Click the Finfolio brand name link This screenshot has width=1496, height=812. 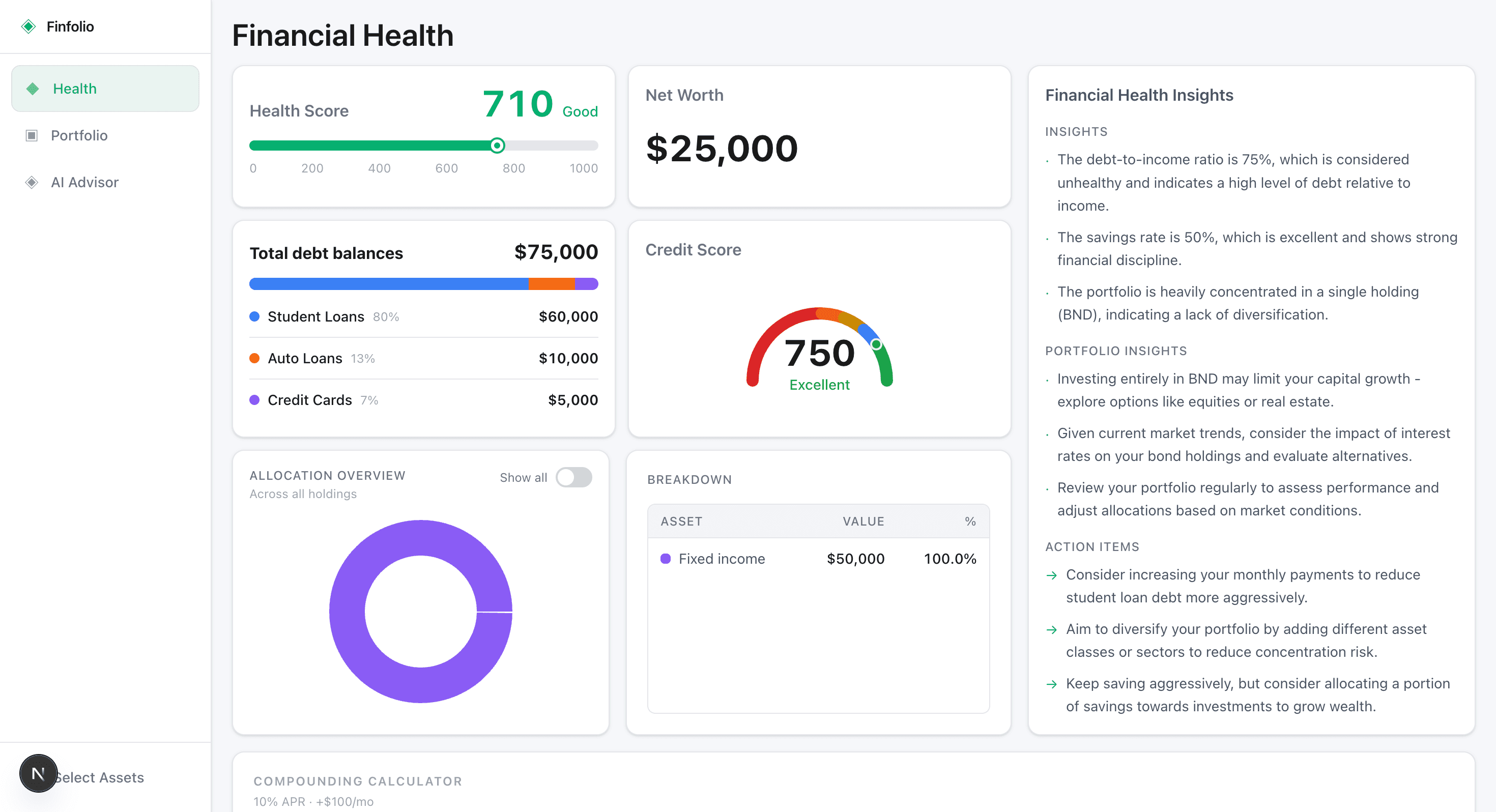pos(70,27)
